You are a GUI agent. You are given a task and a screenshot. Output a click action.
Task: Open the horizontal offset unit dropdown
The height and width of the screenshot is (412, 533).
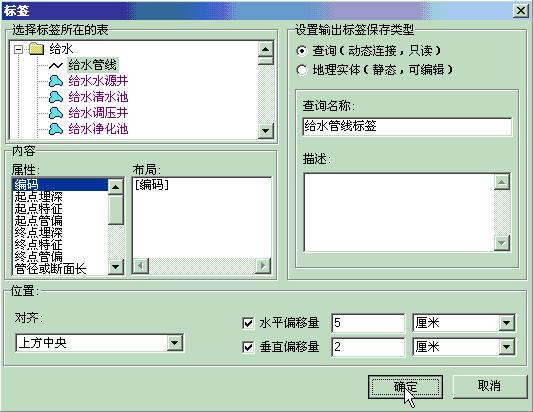[x=506, y=323]
